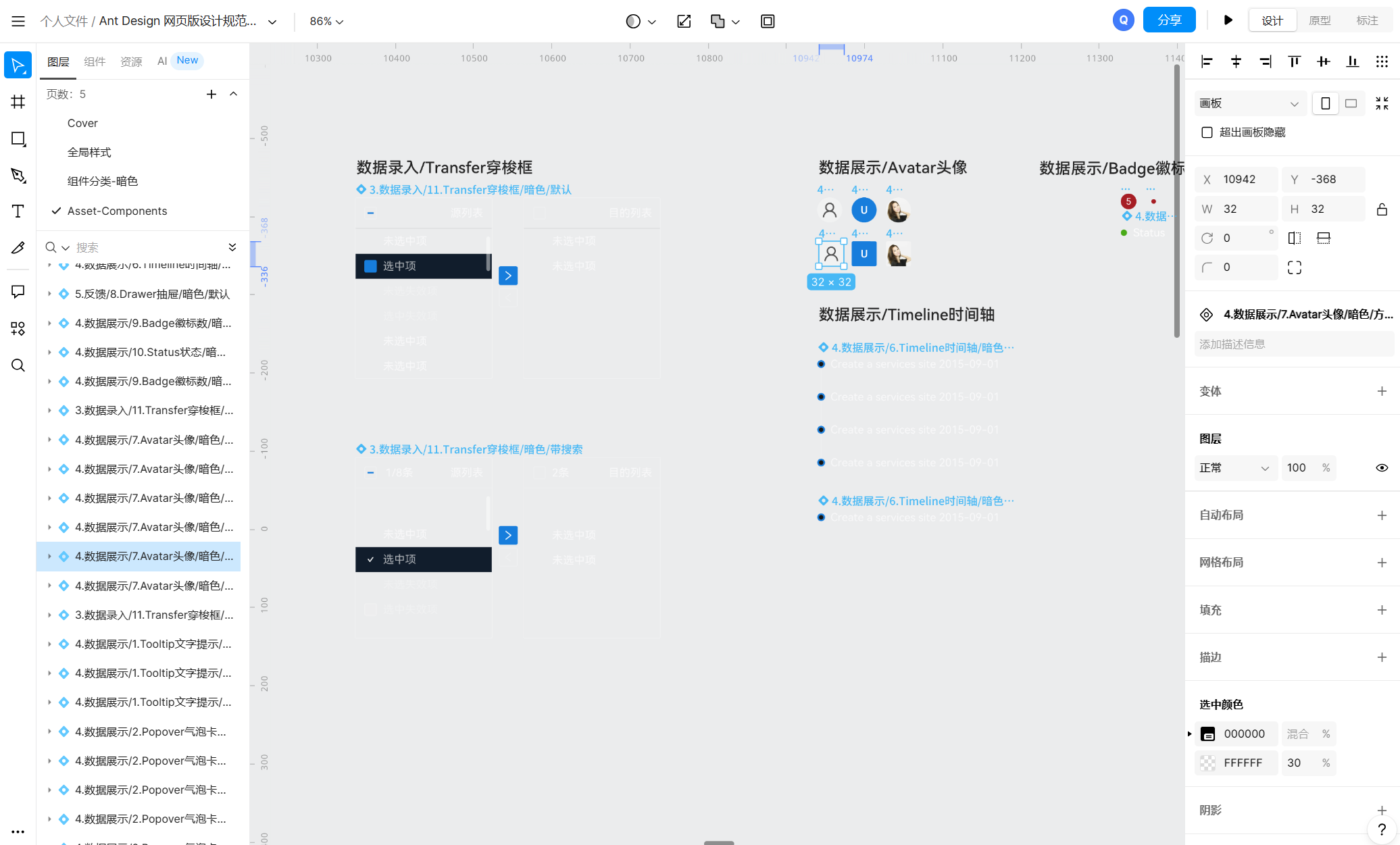This screenshot has width=1400, height=845.
Task: Select the Cover page
Action: [82, 123]
